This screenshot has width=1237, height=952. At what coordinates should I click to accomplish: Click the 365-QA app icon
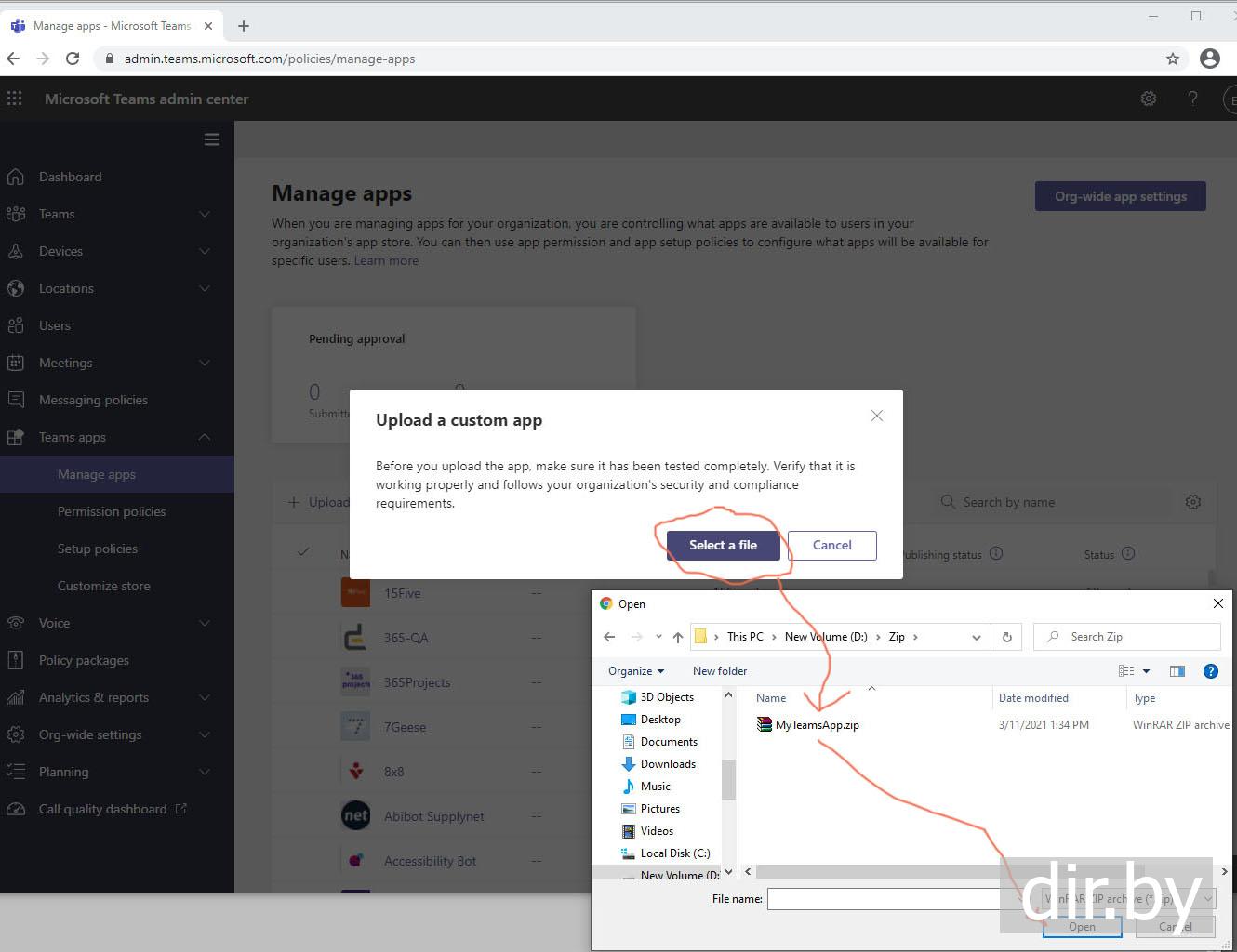pyautogui.click(x=355, y=637)
